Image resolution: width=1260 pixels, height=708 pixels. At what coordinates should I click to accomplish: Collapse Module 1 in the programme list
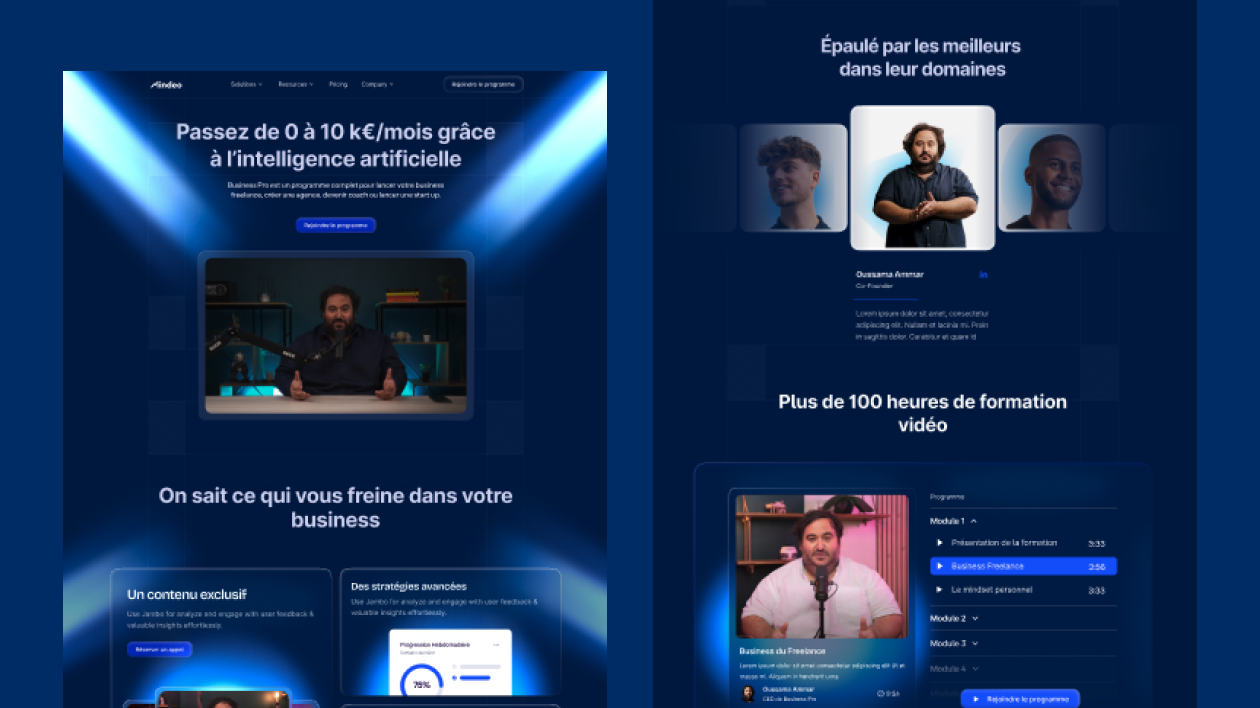tap(953, 521)
